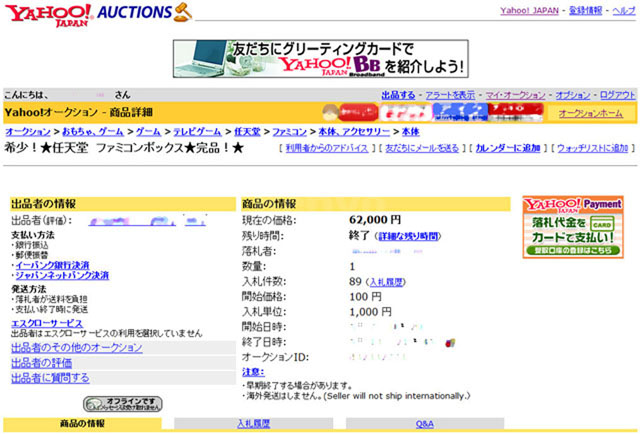Open 詳細な残り時間 link
This screenshot has height=434, width=640.
point(408,236)
